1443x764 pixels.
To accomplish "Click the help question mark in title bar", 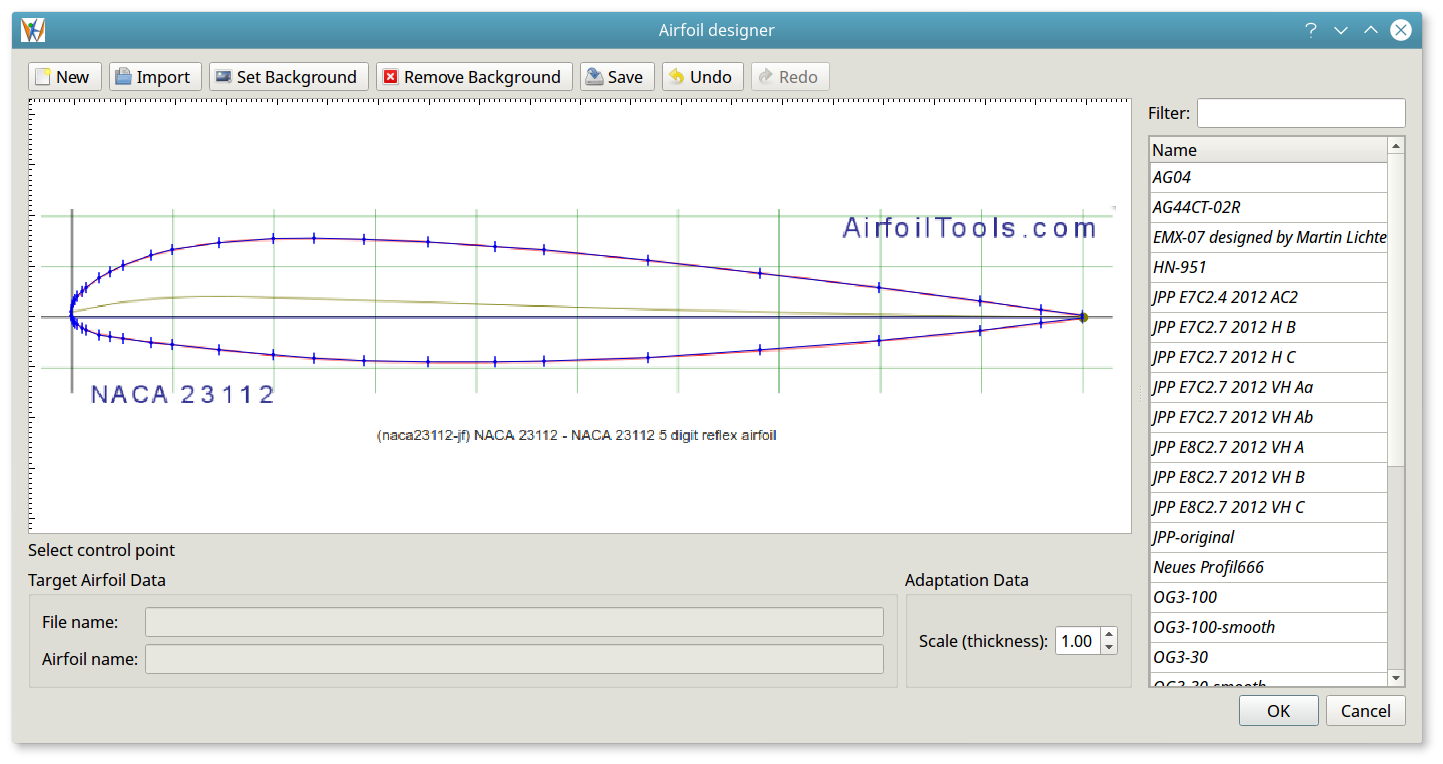I will [1310, 30].
